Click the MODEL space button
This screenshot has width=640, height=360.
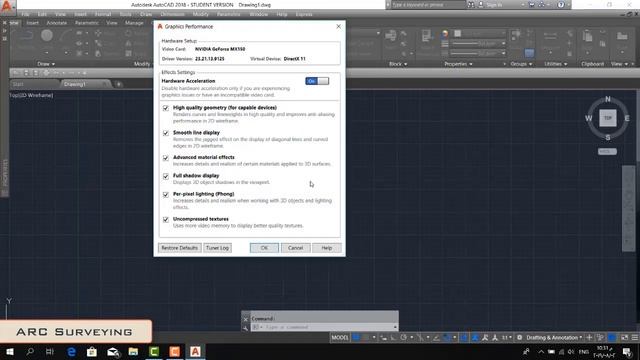click(x=340, y=338)
